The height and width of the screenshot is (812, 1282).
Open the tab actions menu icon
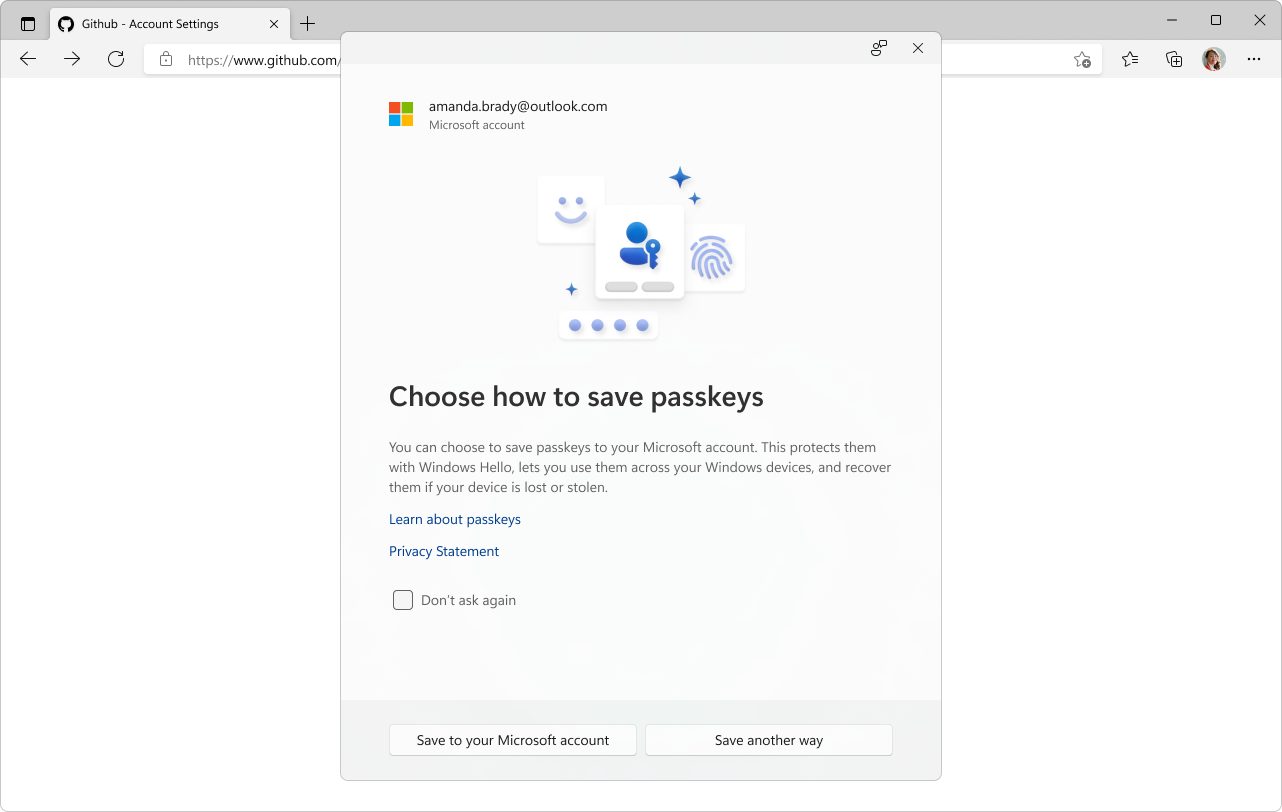click(x=26, y=23)
